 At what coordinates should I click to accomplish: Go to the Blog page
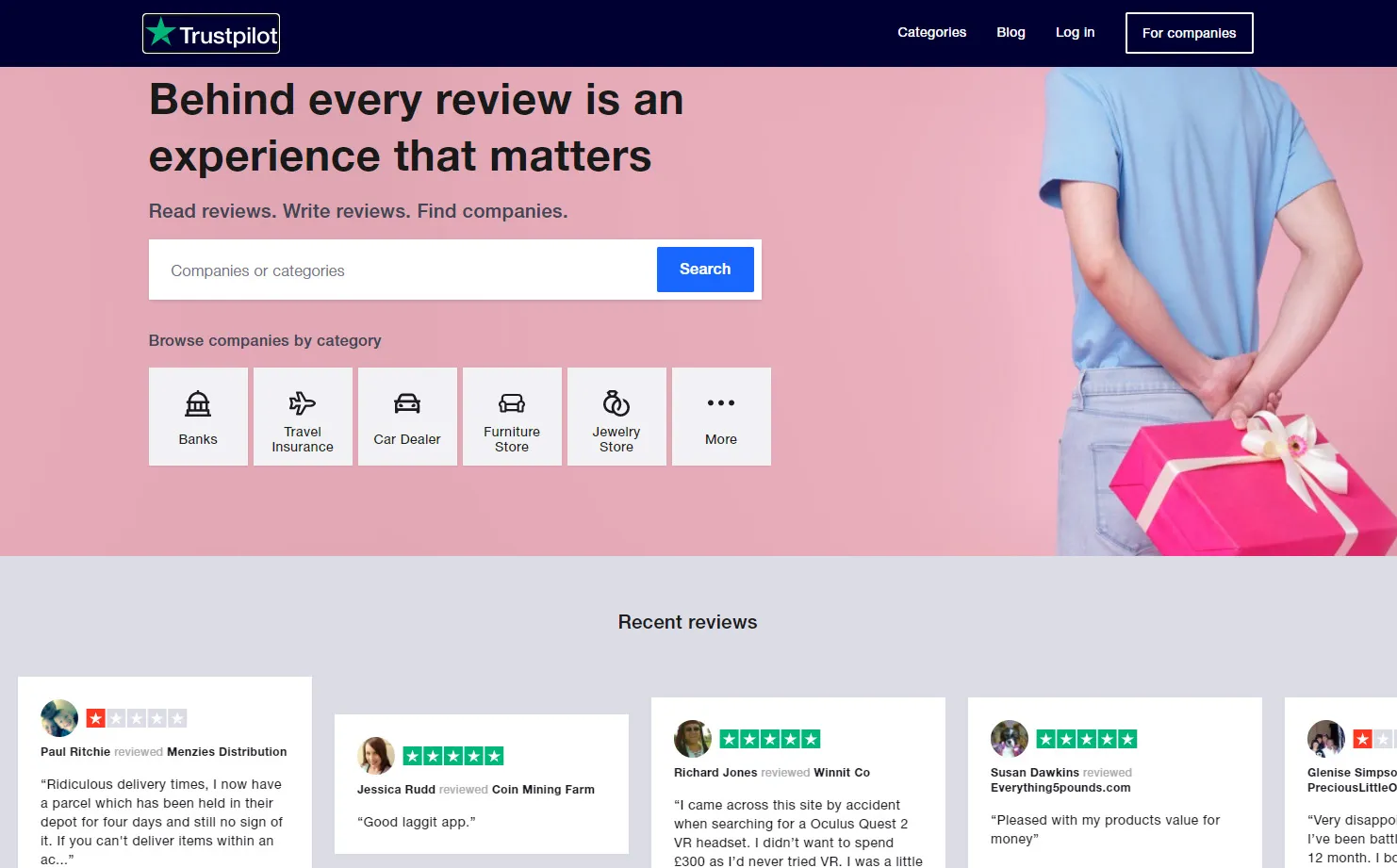click(x=1011, y=32)
